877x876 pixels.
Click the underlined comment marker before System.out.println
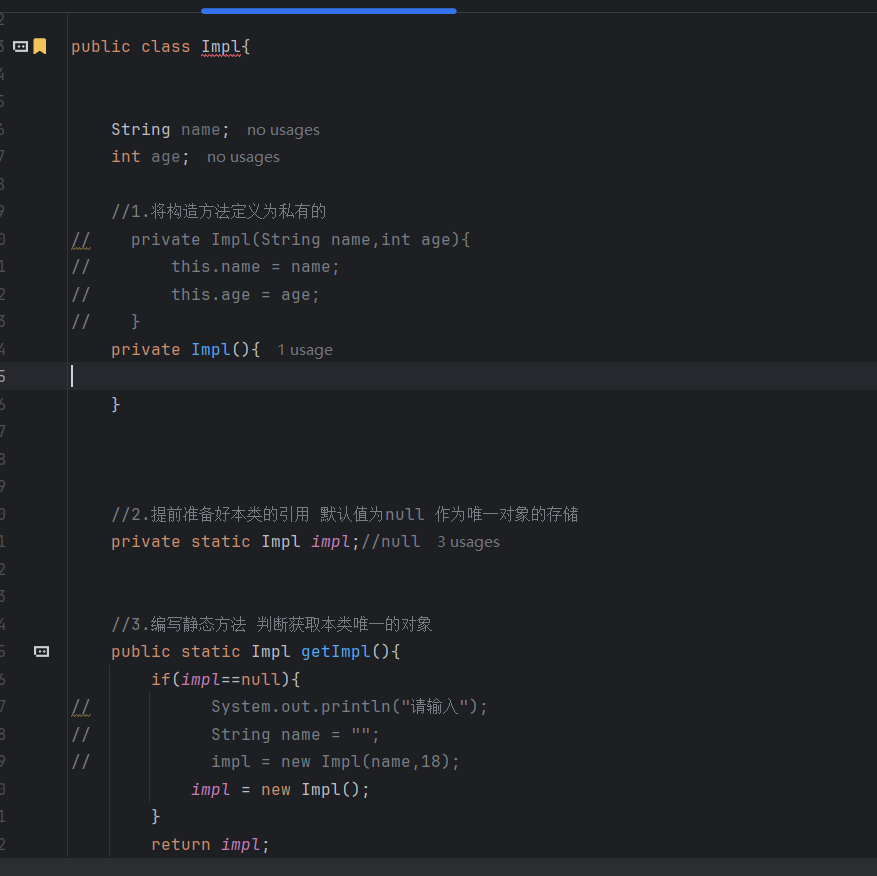pyautogui.click(x=81, y=707)
